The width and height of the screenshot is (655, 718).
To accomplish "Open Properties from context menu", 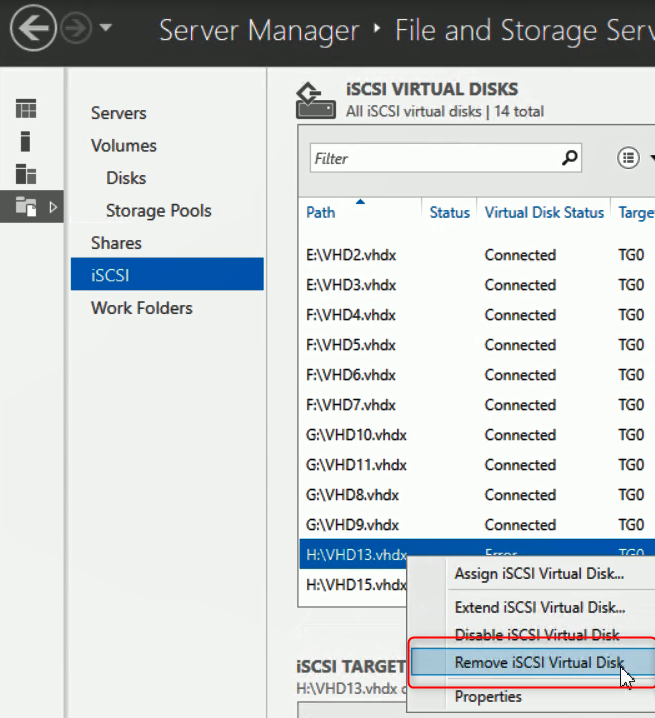I will coord(488,696).
